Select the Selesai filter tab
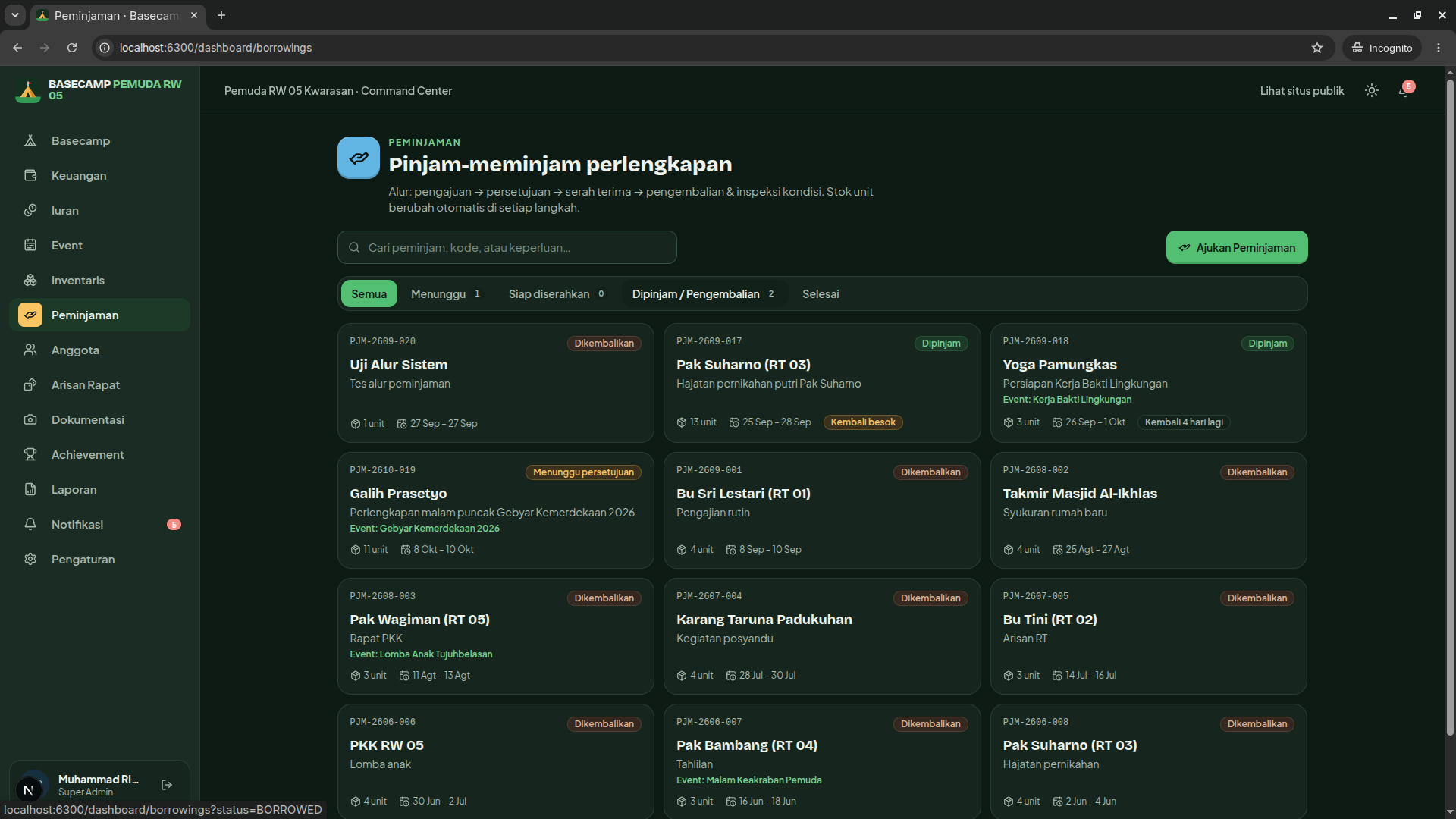This screenshot has height=819, width=1456. 821,294
